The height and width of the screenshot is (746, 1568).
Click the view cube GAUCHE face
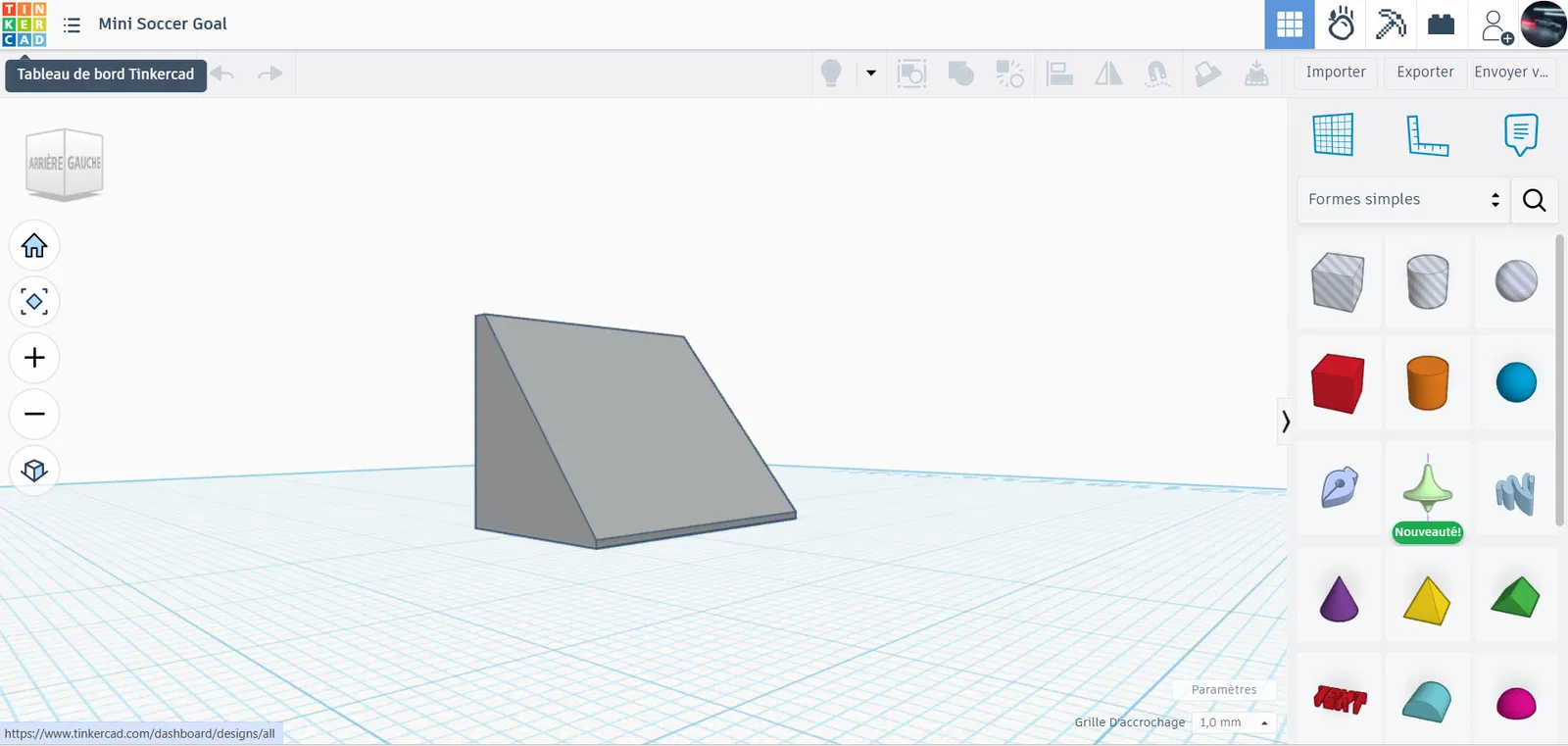coord(84,164)
